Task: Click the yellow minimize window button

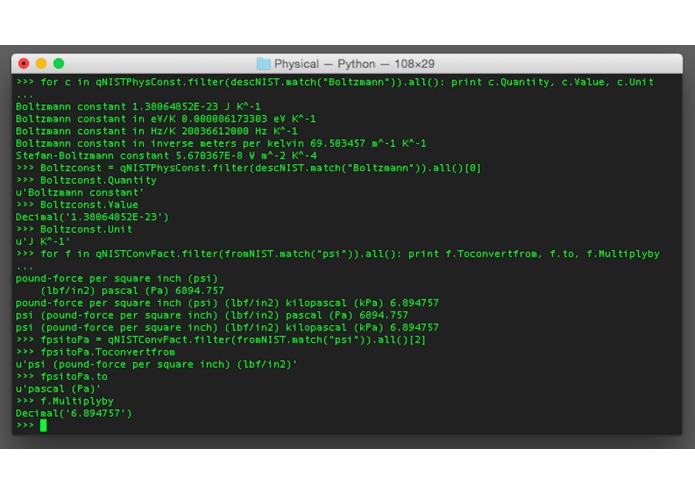Action: tap(41, 64)
